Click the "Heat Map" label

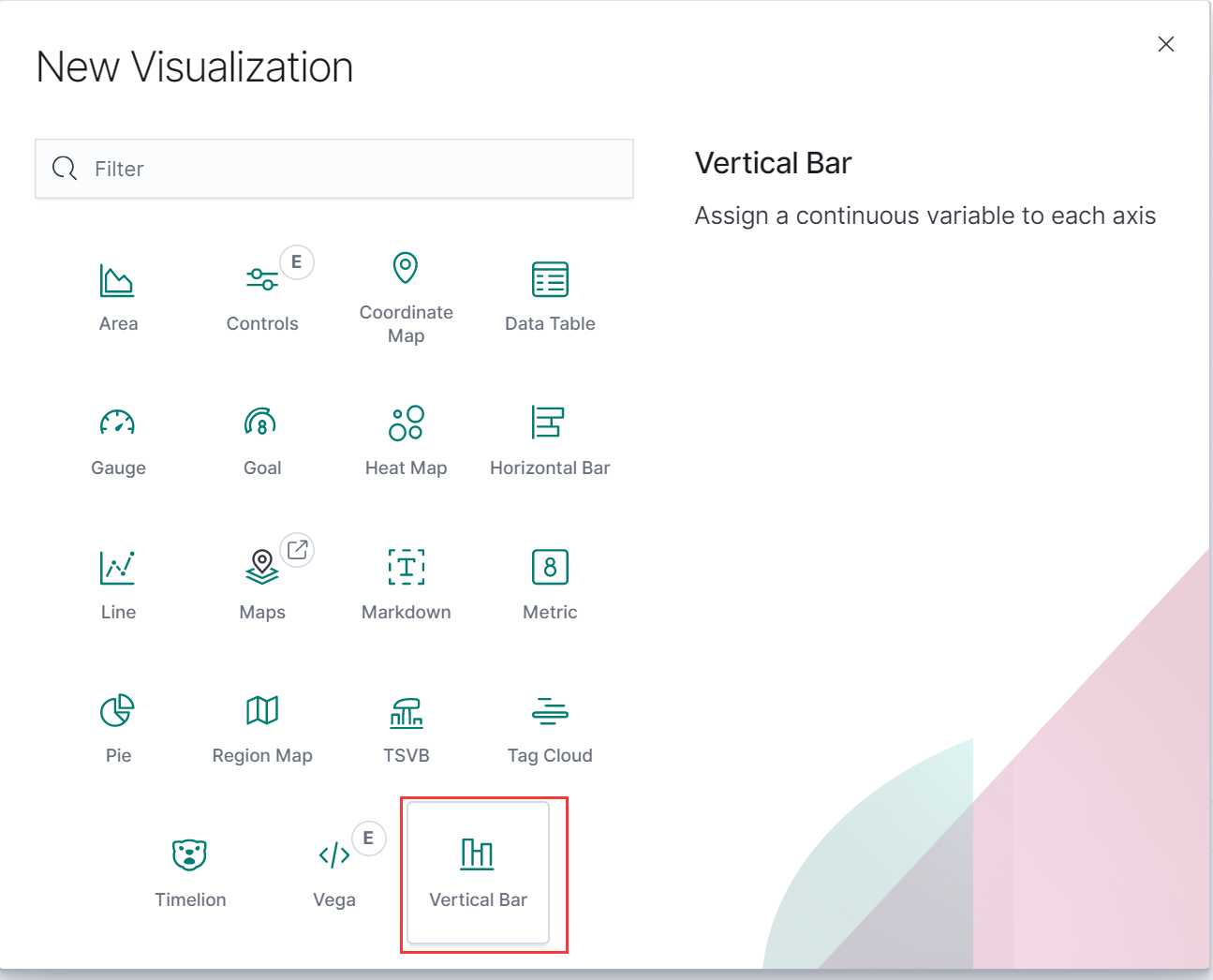pyautogui.click(x=407, y=468)
